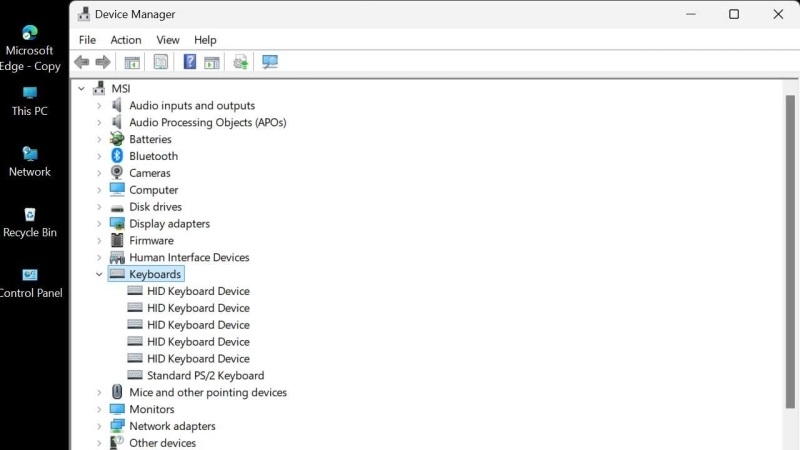Expand Mice and other pointing devices
This screenshot has height=450, width=800.
pyautogui.click(x=99, y=393)
